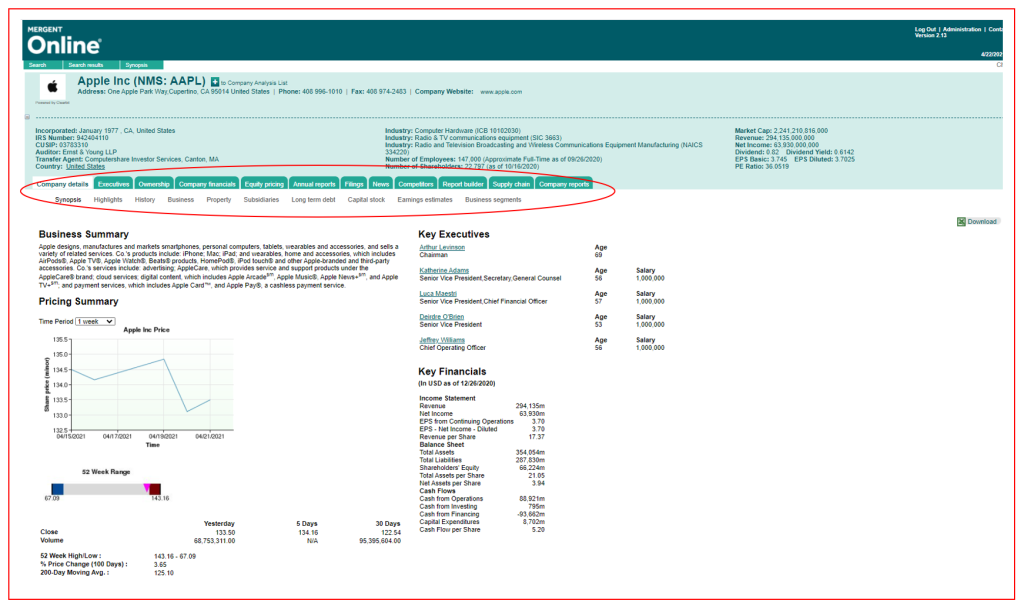
Task: Open the Time Period dropdown
Action: pyautogui.click(x=95, y=321)
